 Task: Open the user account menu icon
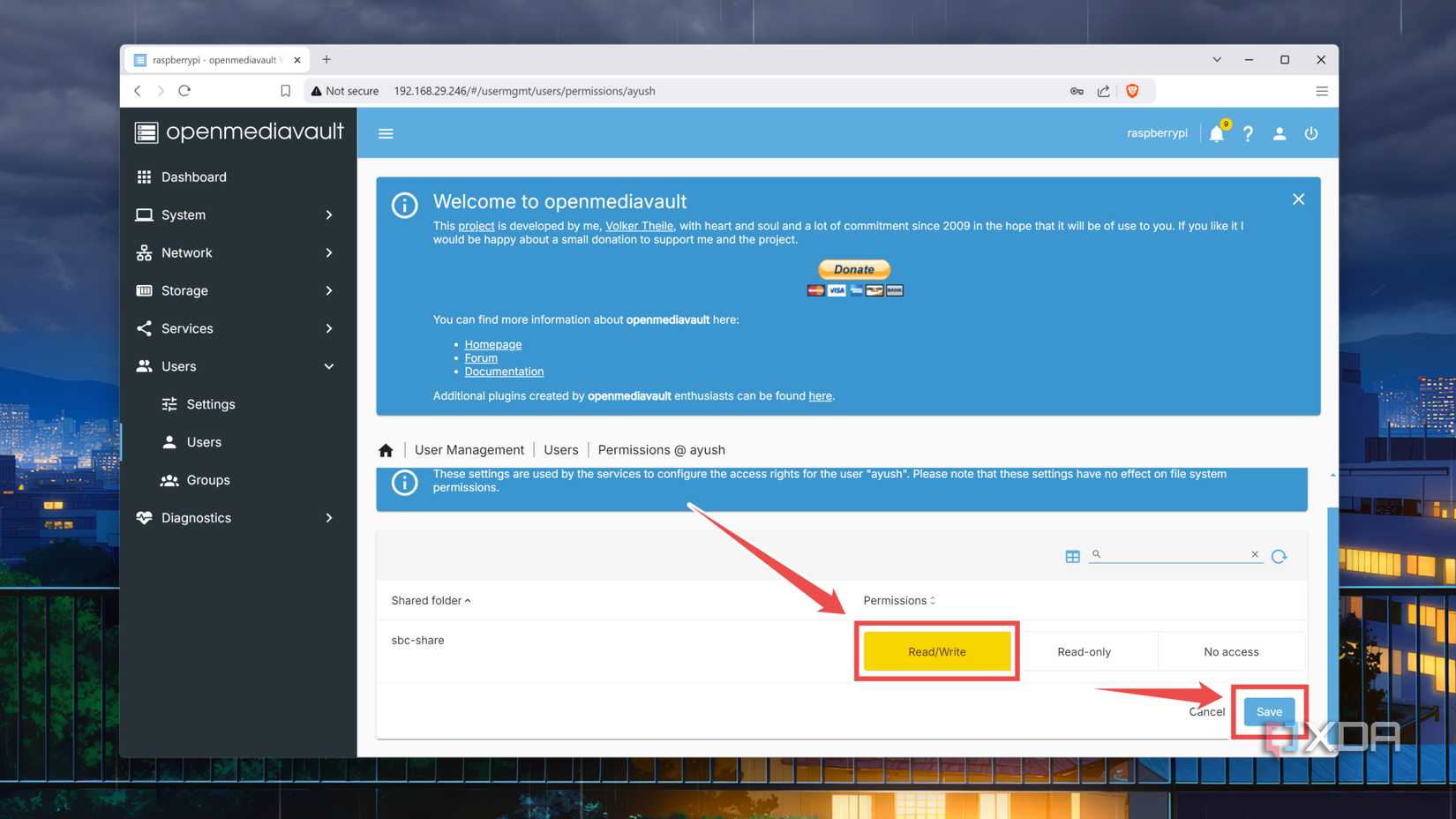point(1280,133)
